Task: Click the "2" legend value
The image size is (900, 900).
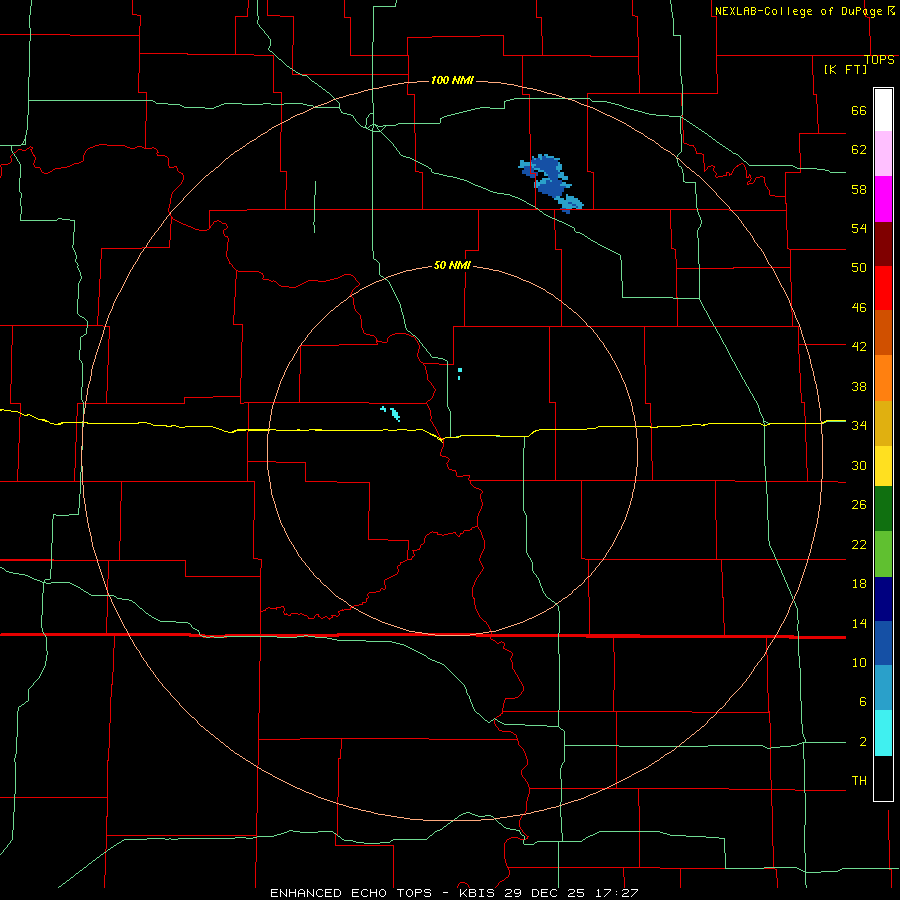Action: [862, 742]
